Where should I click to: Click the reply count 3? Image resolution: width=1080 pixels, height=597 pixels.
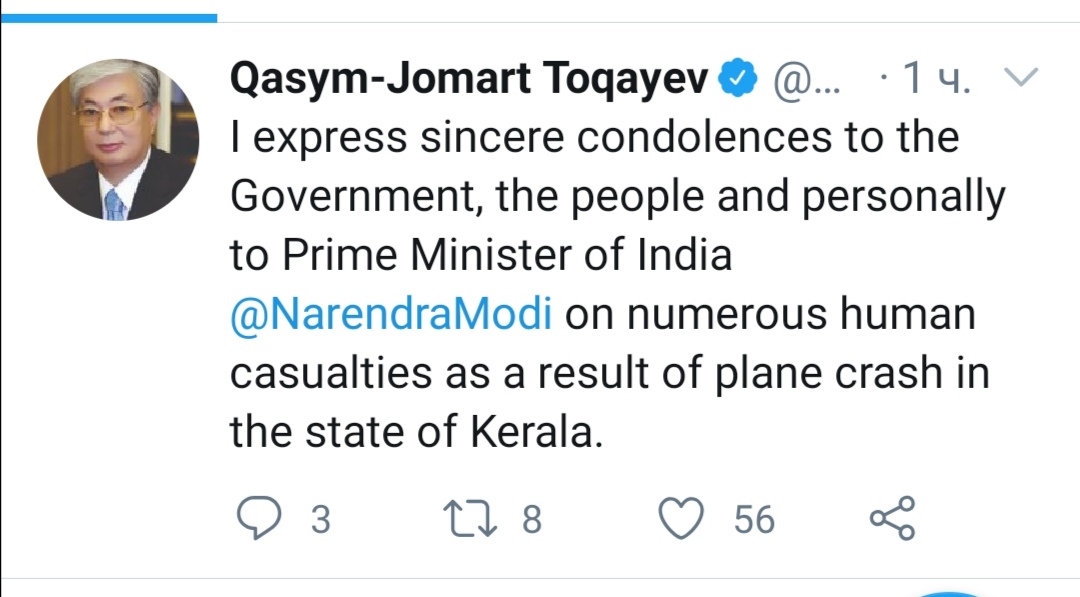pyautogui.click(x=320, y=519)
